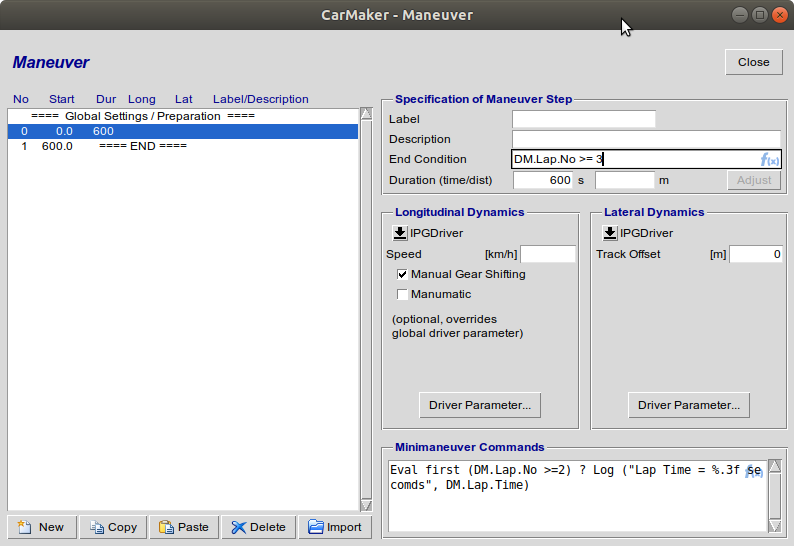This screenshot has height=546, width=794.
Task: Maximize the CarMaker Maneuver window
Action: pos(760,15)
